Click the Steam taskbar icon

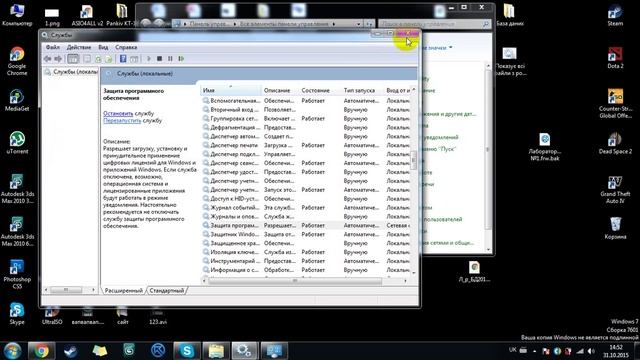[71, 351]
